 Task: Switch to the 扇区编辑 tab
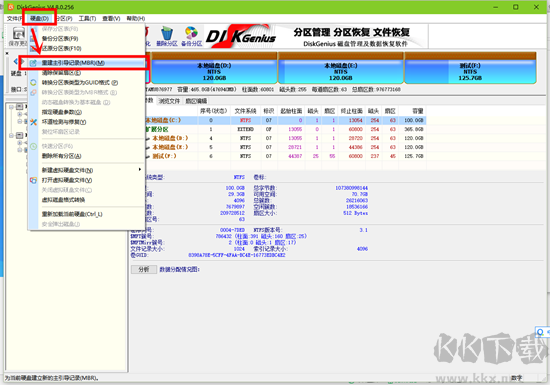point(196,101)
